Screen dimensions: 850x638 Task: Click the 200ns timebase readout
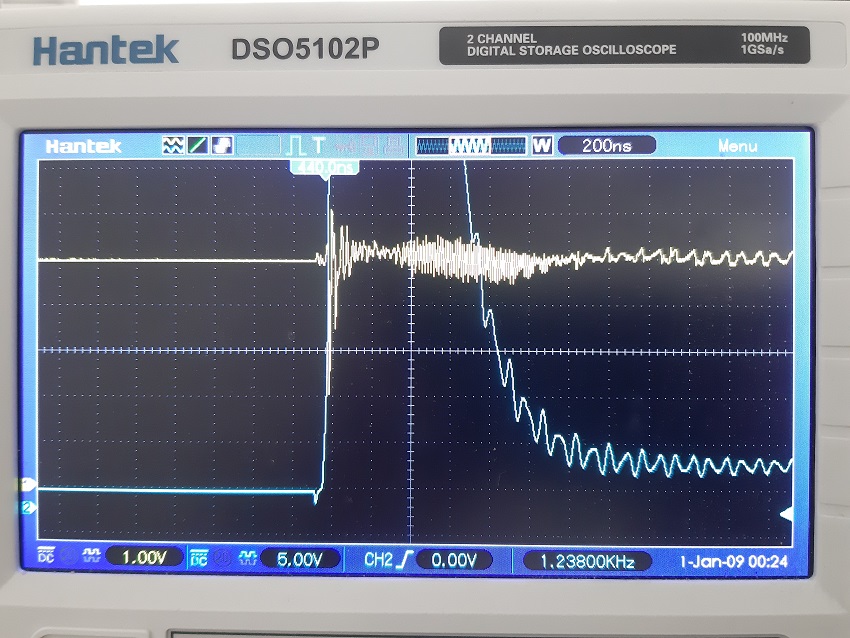[607, 145]
